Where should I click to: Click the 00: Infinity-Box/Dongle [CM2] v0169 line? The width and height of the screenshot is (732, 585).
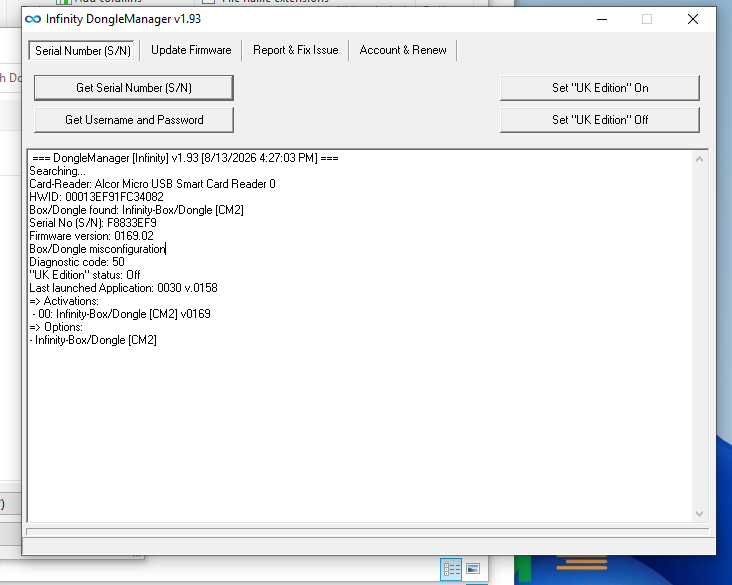click(121, 315)
